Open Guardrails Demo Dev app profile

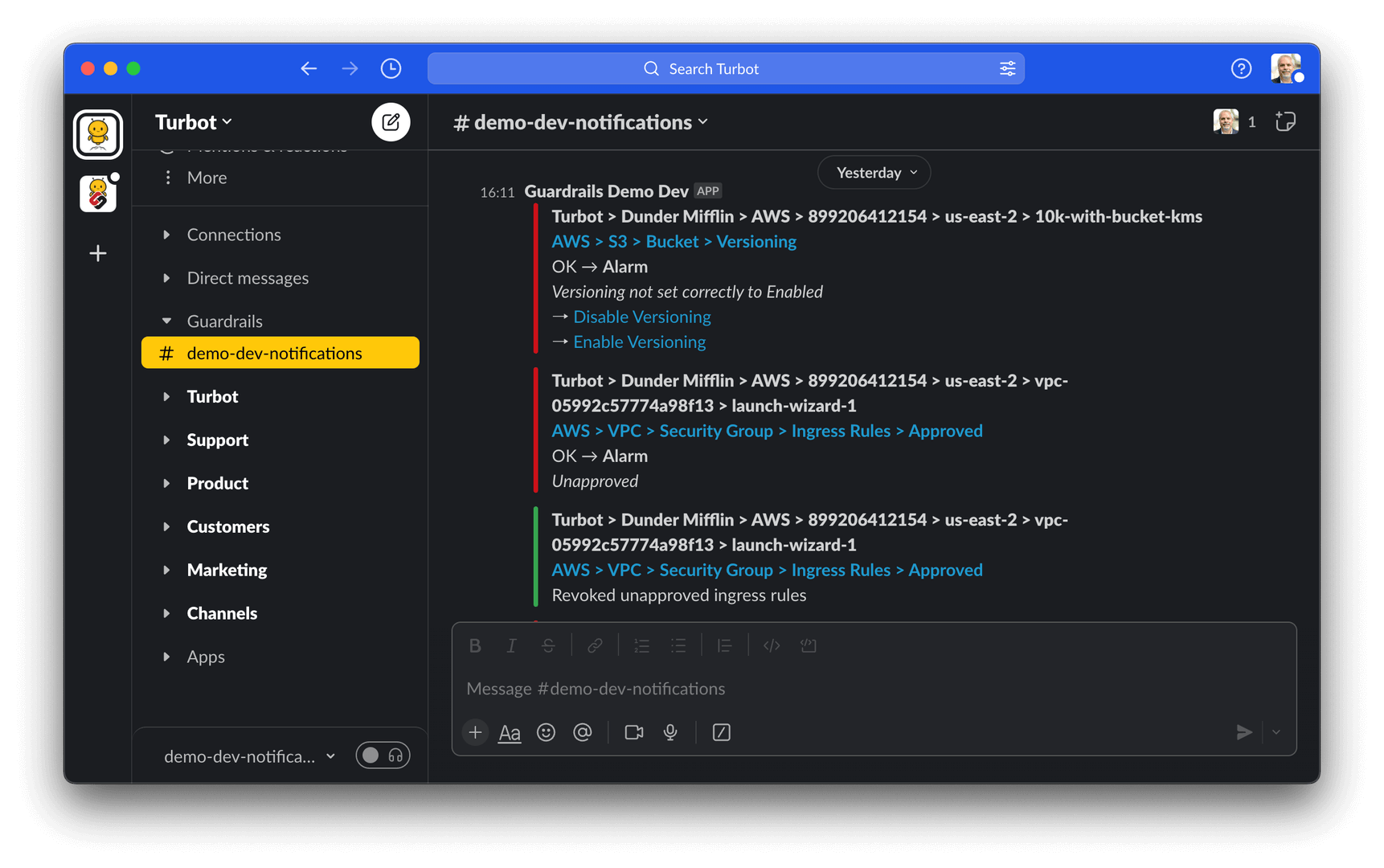tap(606, 191)
